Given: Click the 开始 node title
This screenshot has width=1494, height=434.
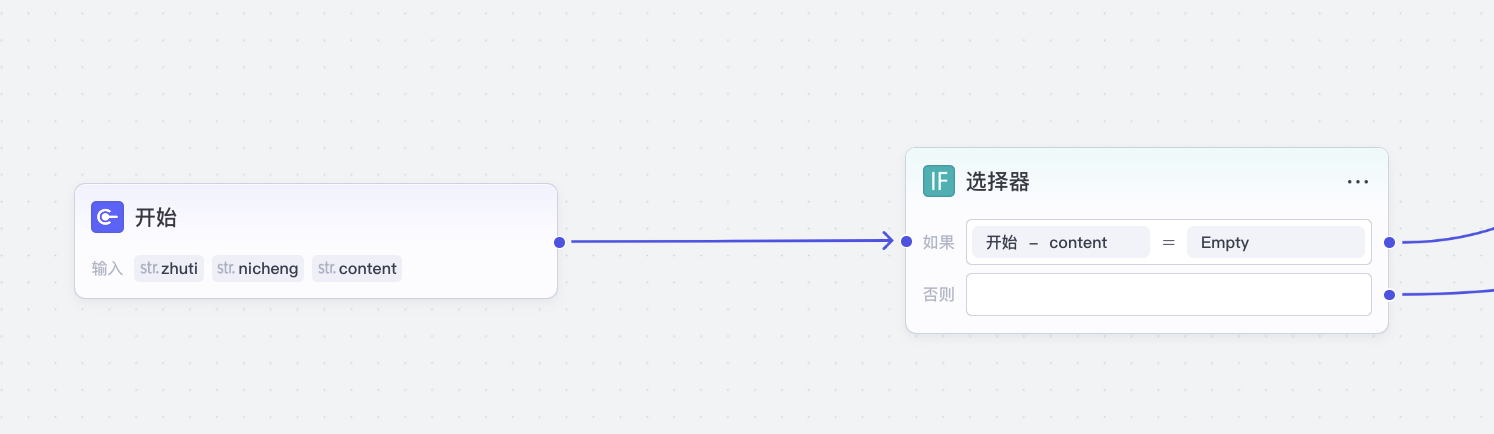Looking at the screenshot, I should [156, 217].
